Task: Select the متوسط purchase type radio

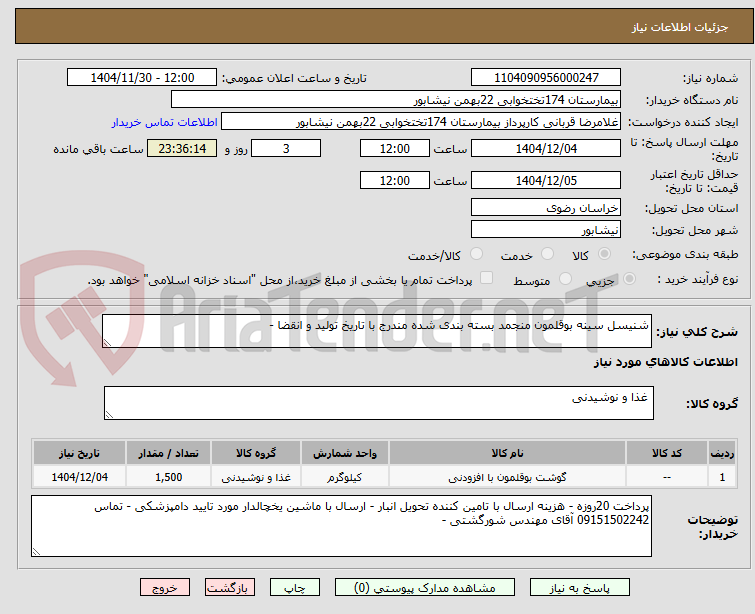Action: [x=565, y=279]
